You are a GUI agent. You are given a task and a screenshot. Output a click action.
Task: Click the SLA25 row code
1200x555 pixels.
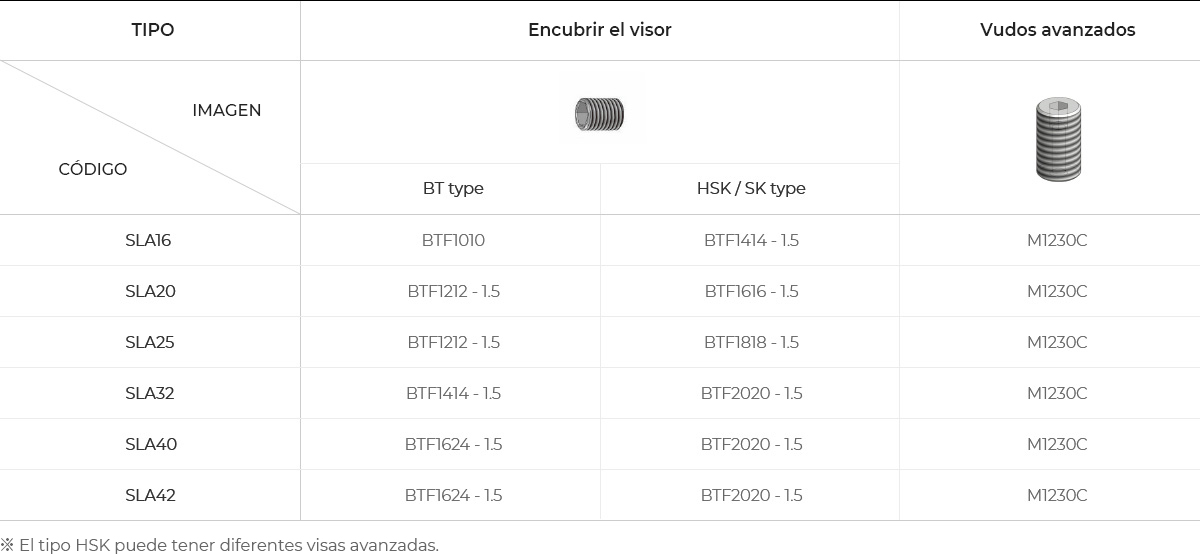tap(150, 342)
